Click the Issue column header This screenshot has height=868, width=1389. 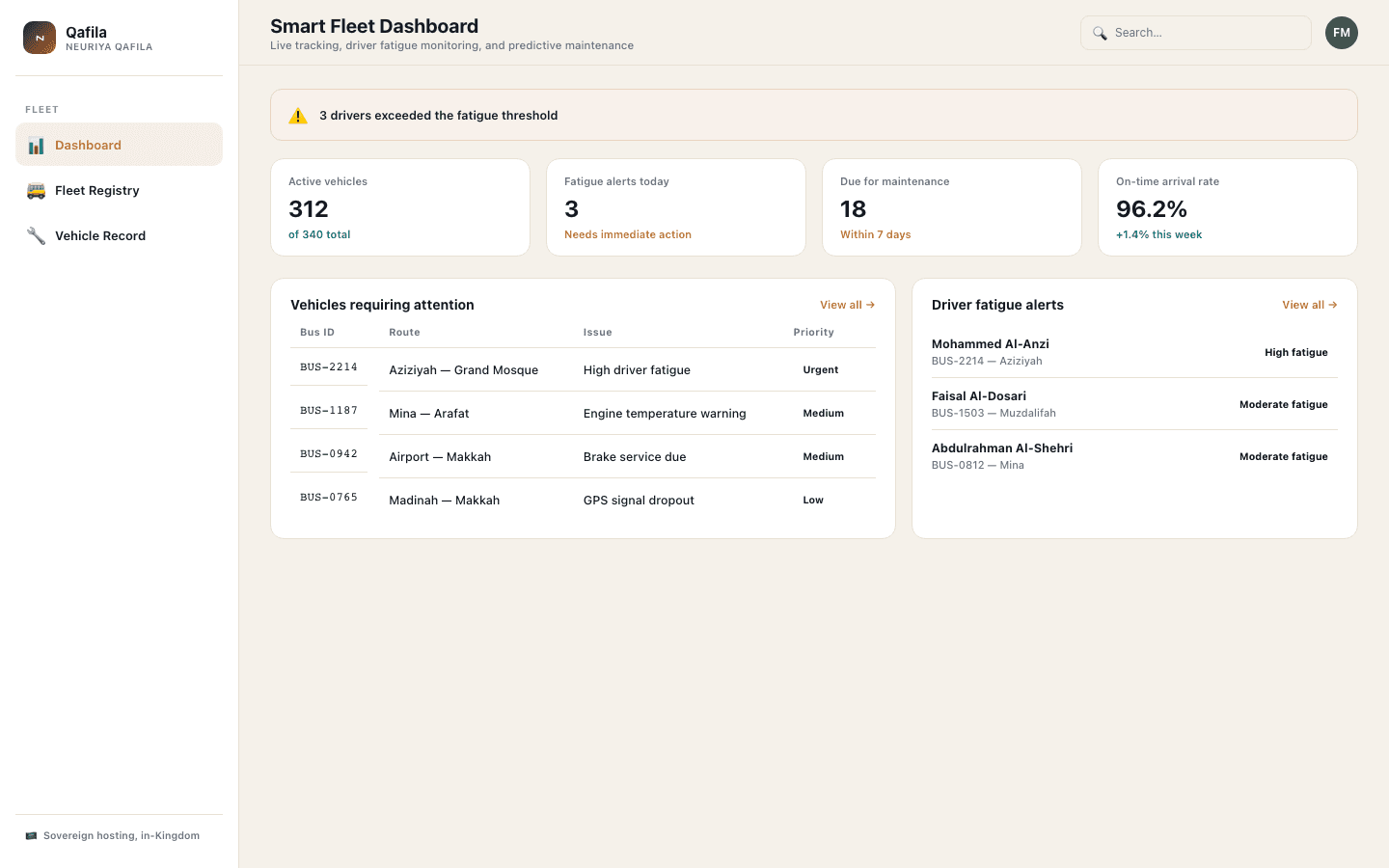pyautogui.click(x=598, y=333)
